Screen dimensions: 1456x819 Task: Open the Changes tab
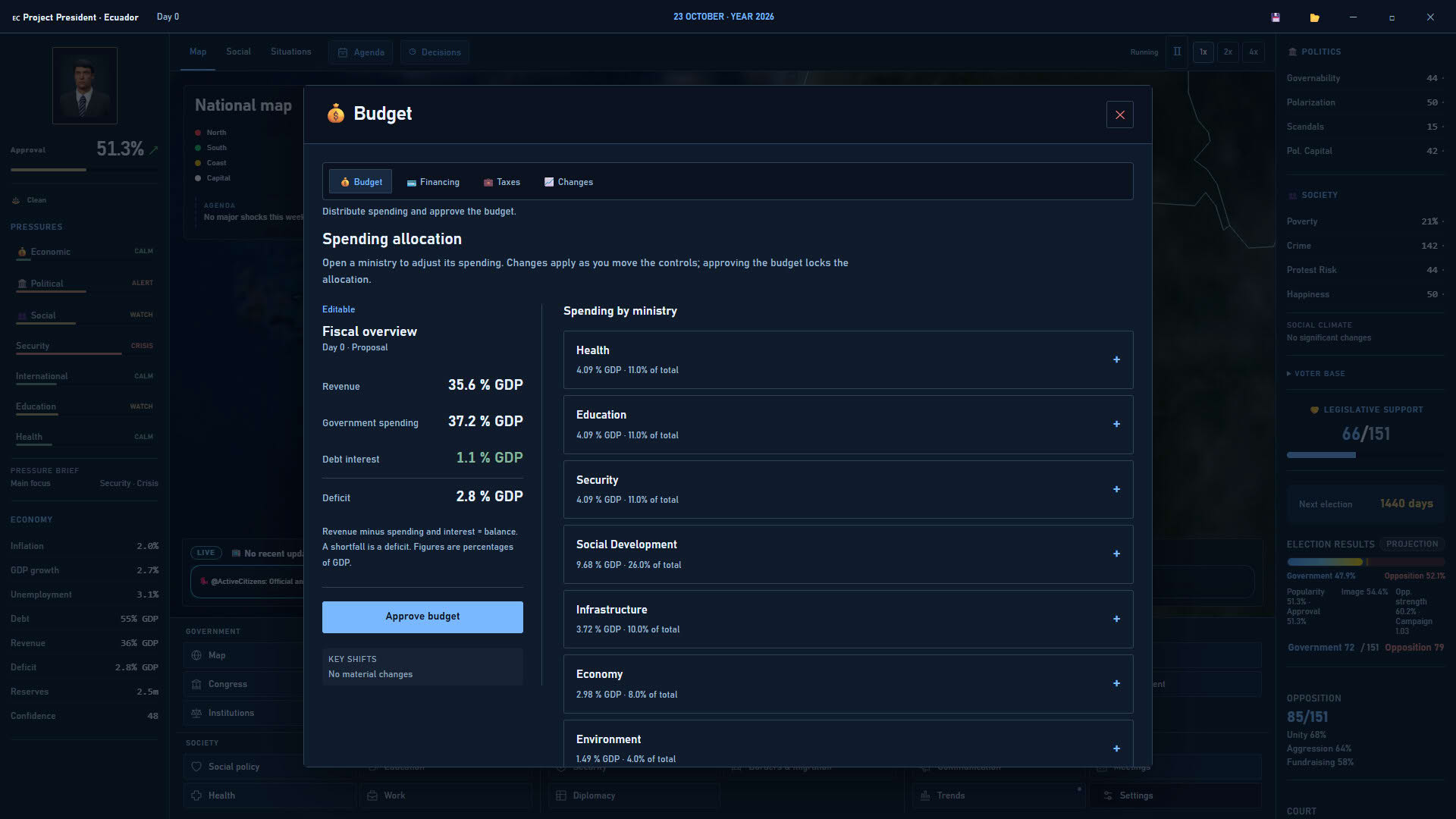[569, 182]
